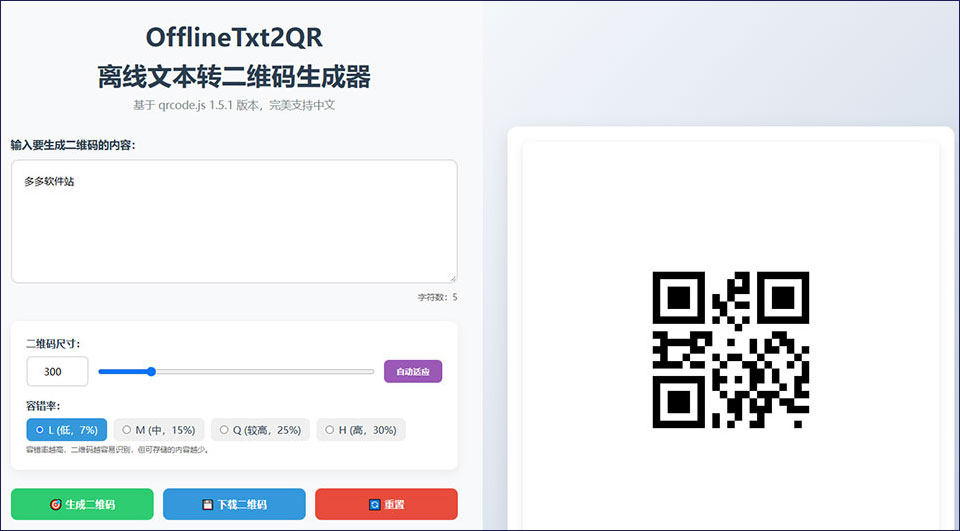This screenshot has width=960, height=531.
Task: Click the 多多软件站 text in the textarea
Action: click(49, 181)
